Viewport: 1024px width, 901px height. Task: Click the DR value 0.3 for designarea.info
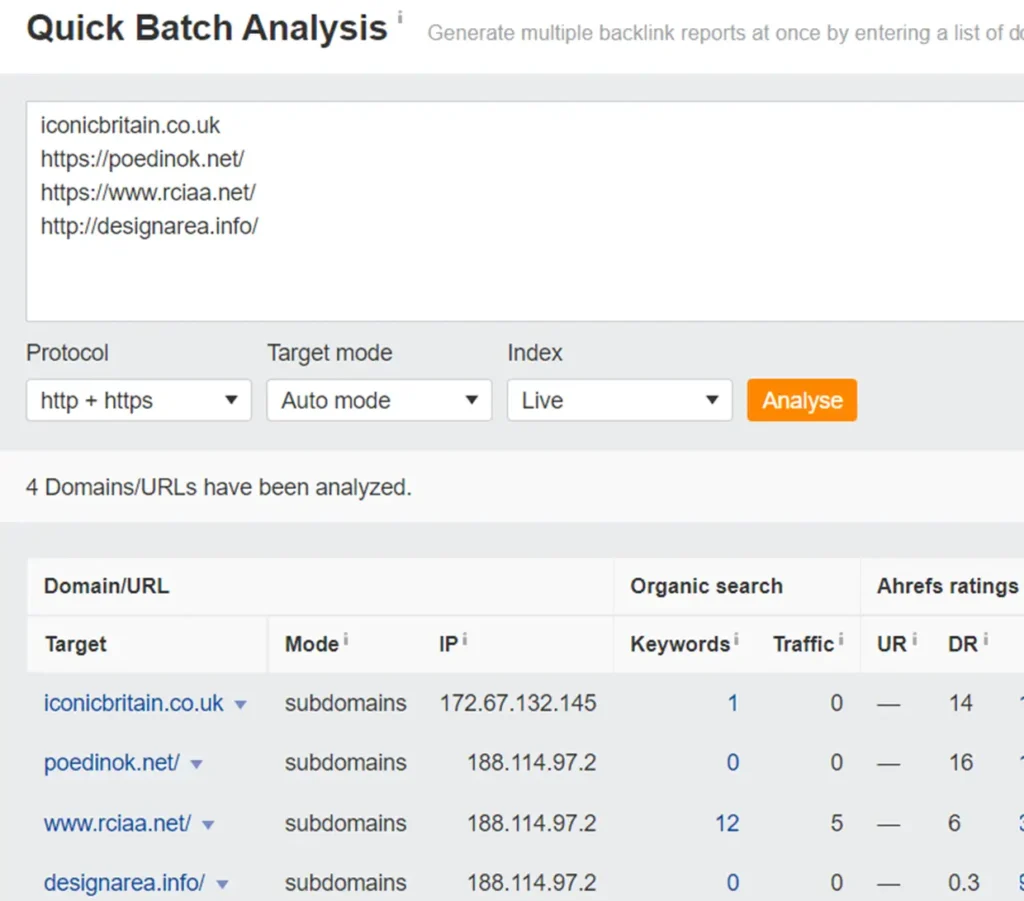pyautogui.click(x=964, y=883)
